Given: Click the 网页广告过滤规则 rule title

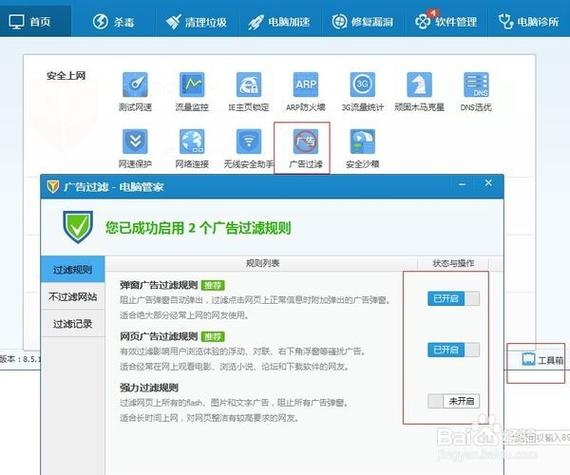Looking at the screenshot, I should (158, 337).
